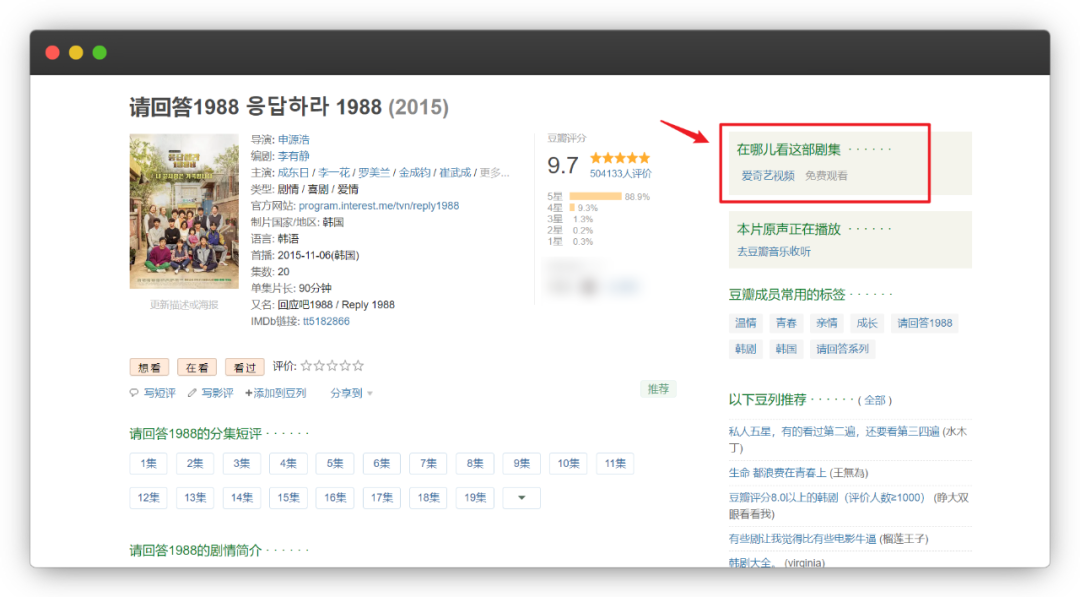The image size is (1080, 597).
Task: Maximize the window with the green button
Action: point(100,52)
